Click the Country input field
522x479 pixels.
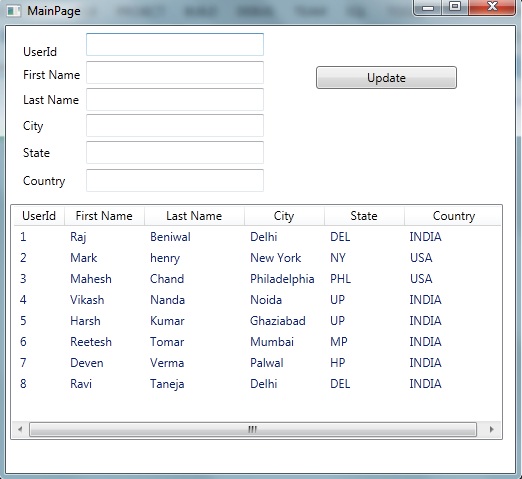click(175, 180)
